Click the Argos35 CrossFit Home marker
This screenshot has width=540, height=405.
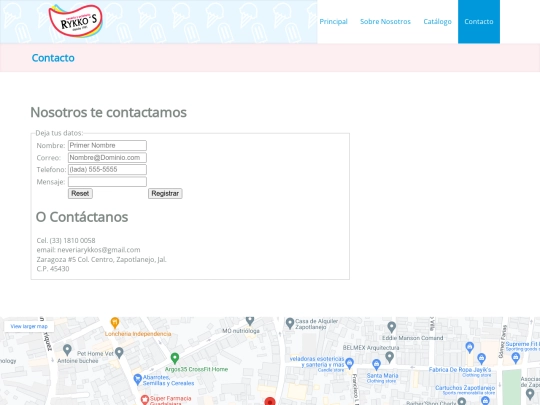tap(175, 358)
